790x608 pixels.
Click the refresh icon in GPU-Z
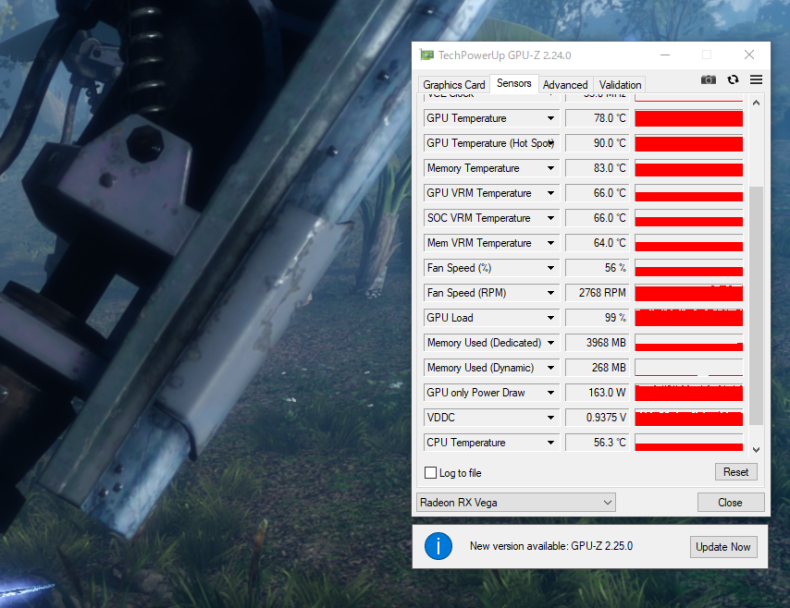733,80
